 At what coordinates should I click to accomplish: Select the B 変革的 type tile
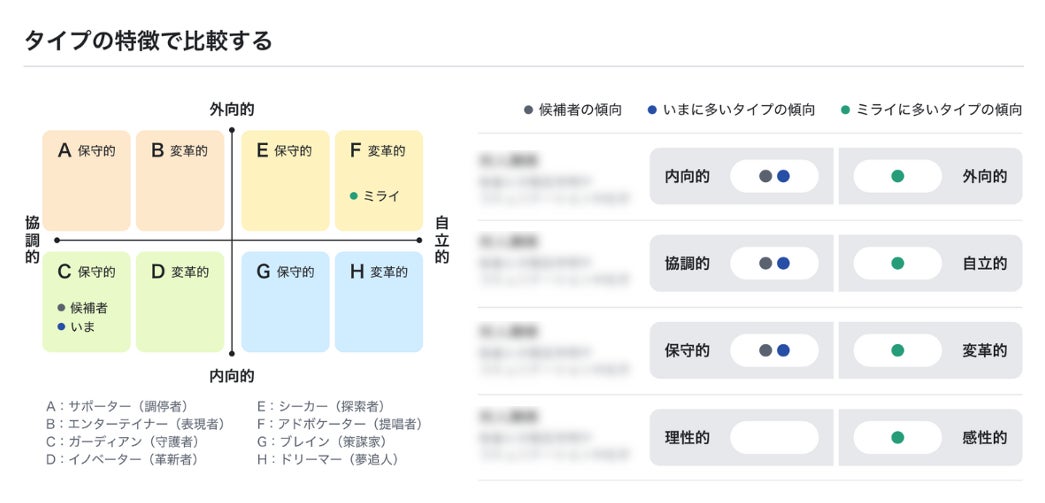tap(180, 180)
